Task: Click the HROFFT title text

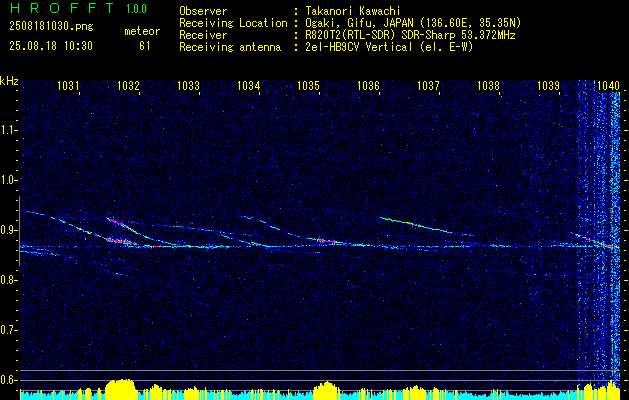Action: 62,8
